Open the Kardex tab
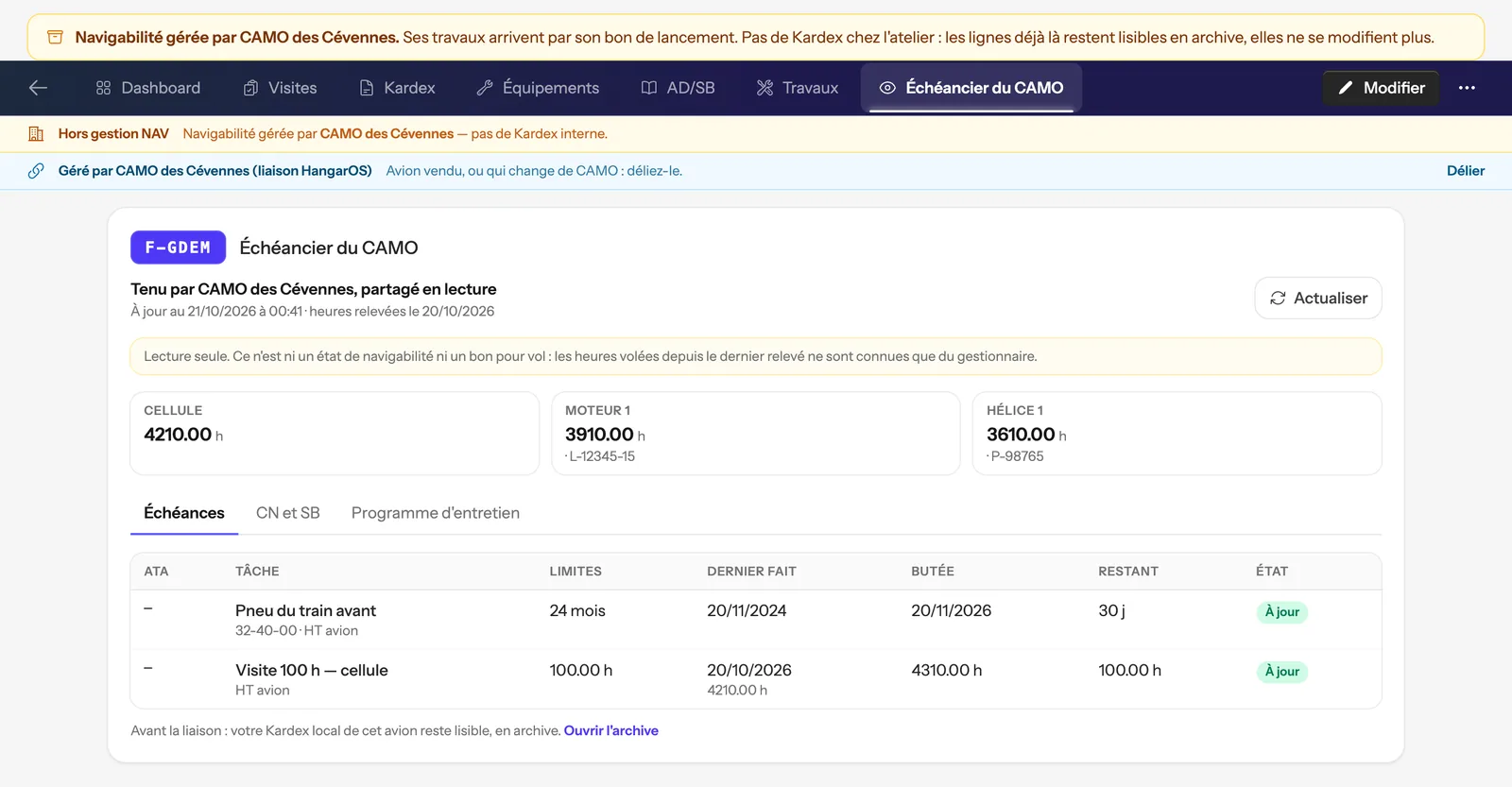The width and height of the screenshot is (1512, 787). pos(397,88)
